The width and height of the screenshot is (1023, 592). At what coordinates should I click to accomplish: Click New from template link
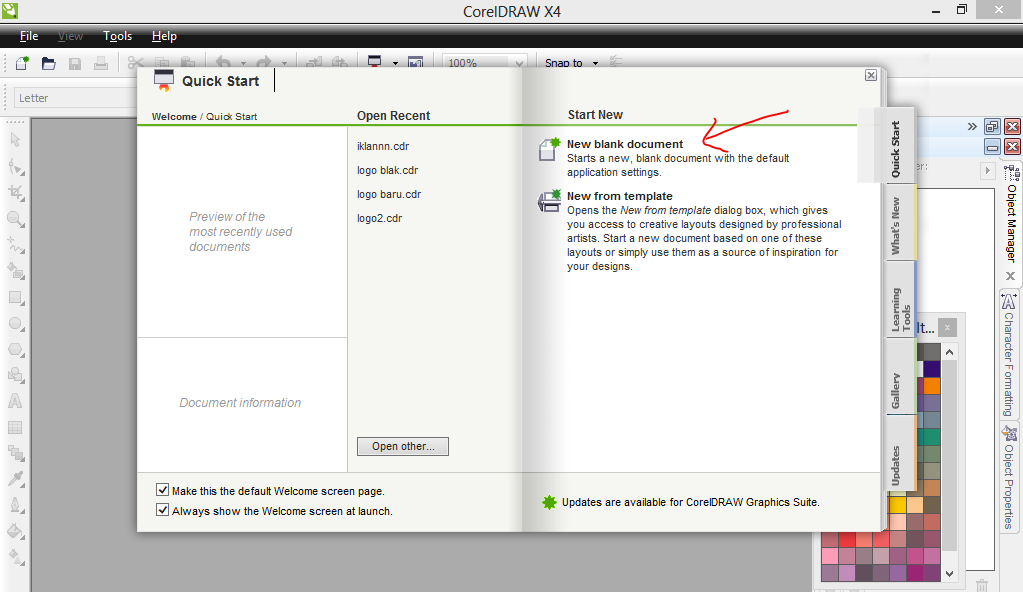619,196
